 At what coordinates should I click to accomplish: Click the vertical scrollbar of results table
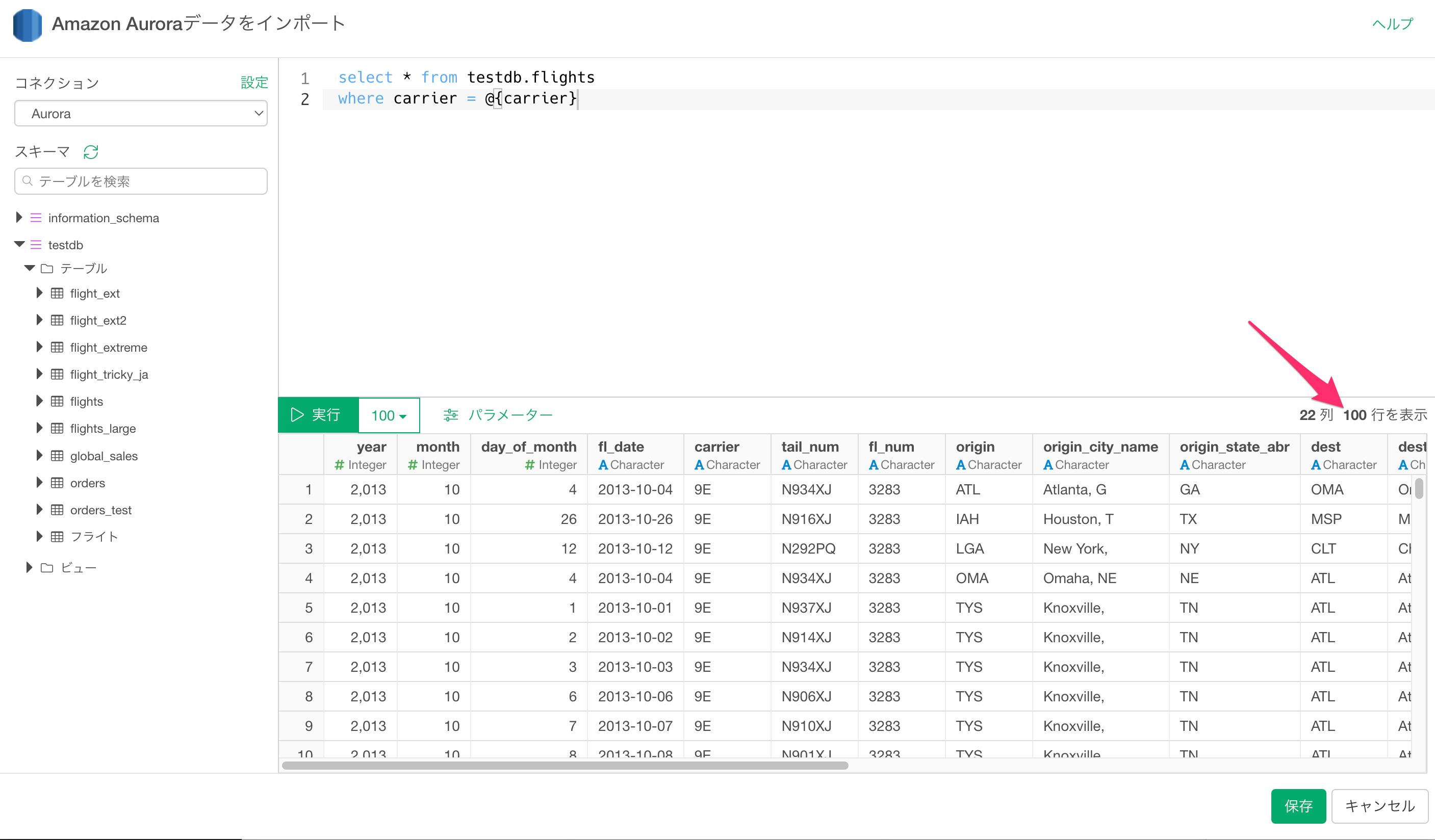(x=1420, y=488)
